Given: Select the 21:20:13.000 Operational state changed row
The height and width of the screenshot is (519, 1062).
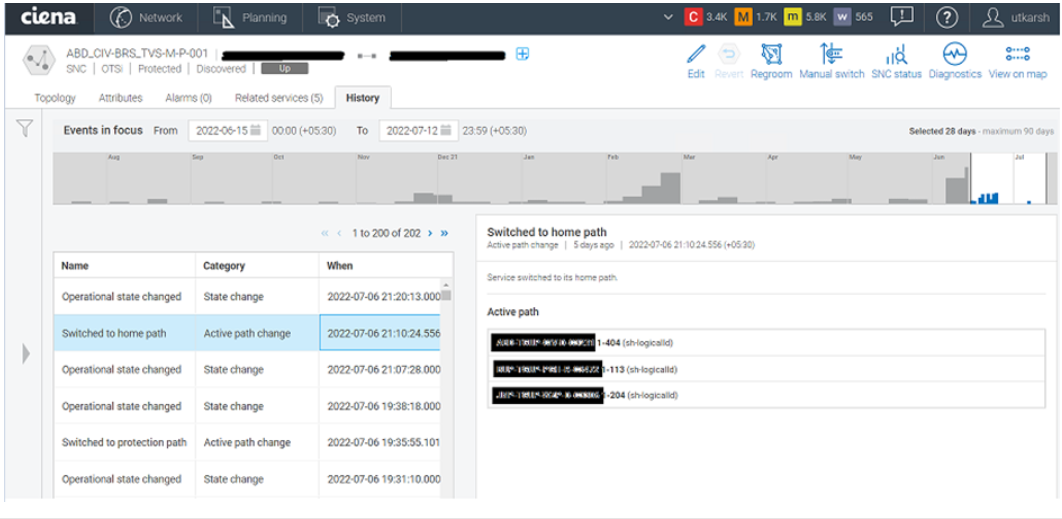Looking at the screenshot, I should coord(247,297).
